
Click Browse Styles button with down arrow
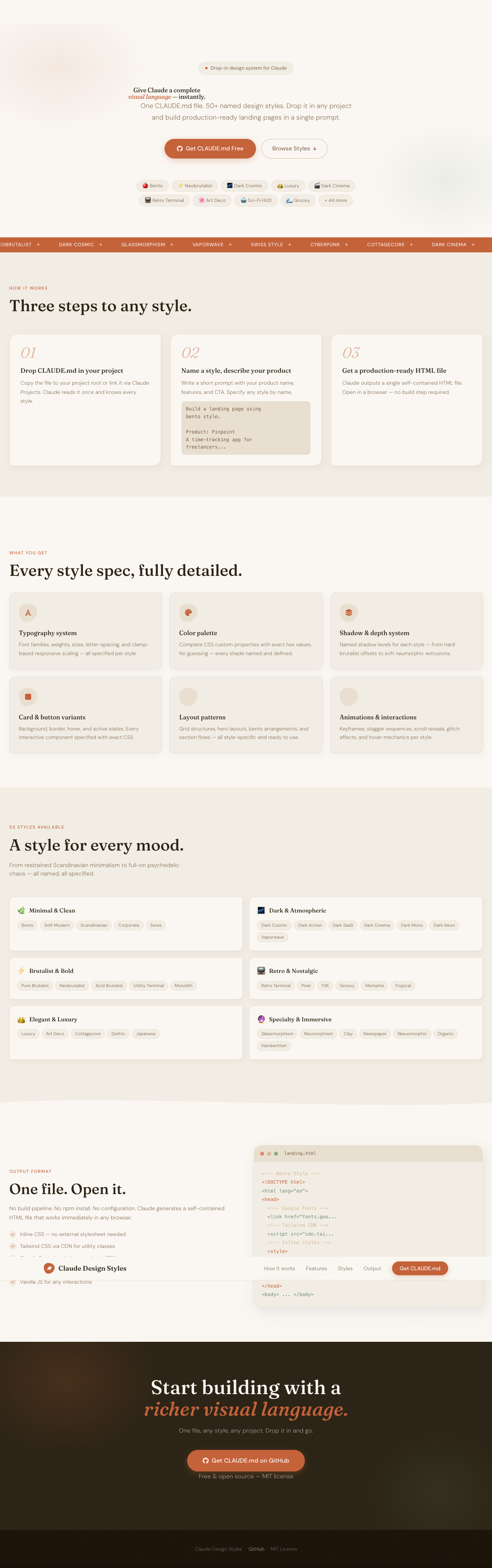point(294,148)
